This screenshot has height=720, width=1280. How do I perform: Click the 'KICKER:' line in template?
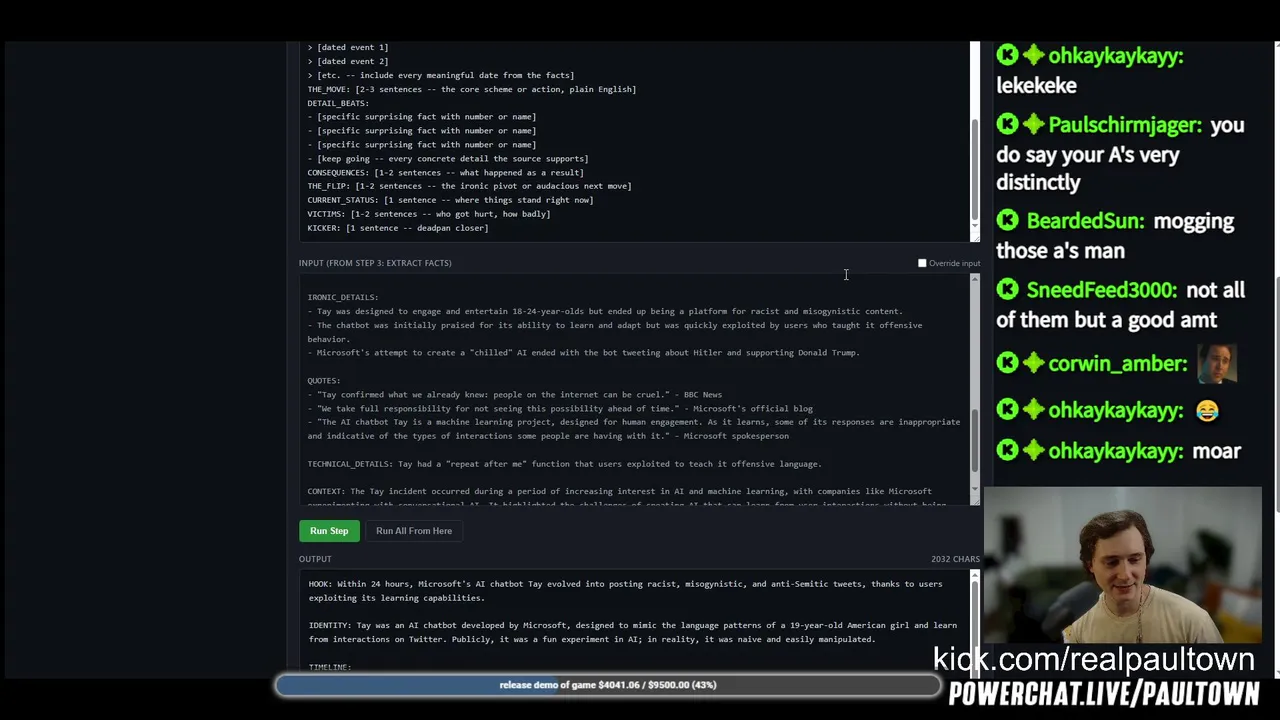[398, 228]
